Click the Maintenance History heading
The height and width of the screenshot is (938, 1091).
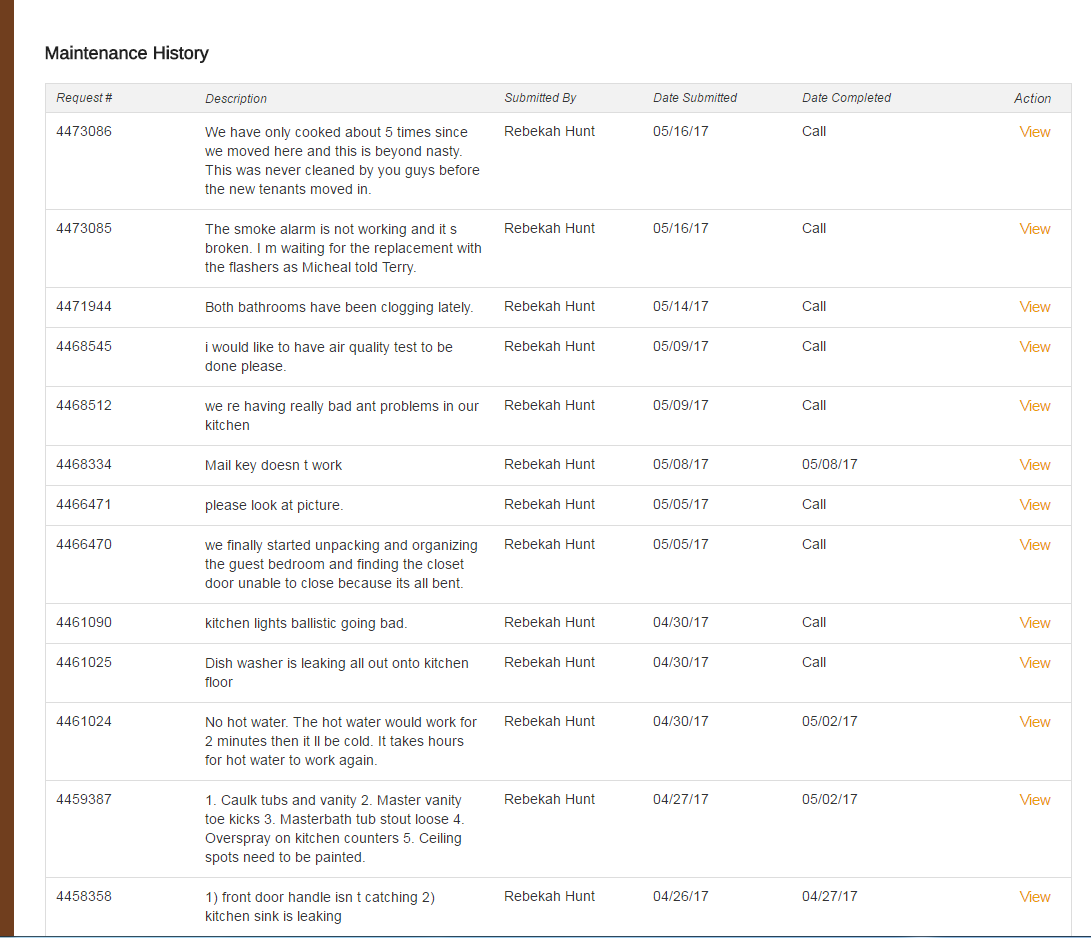pos(127,54)
